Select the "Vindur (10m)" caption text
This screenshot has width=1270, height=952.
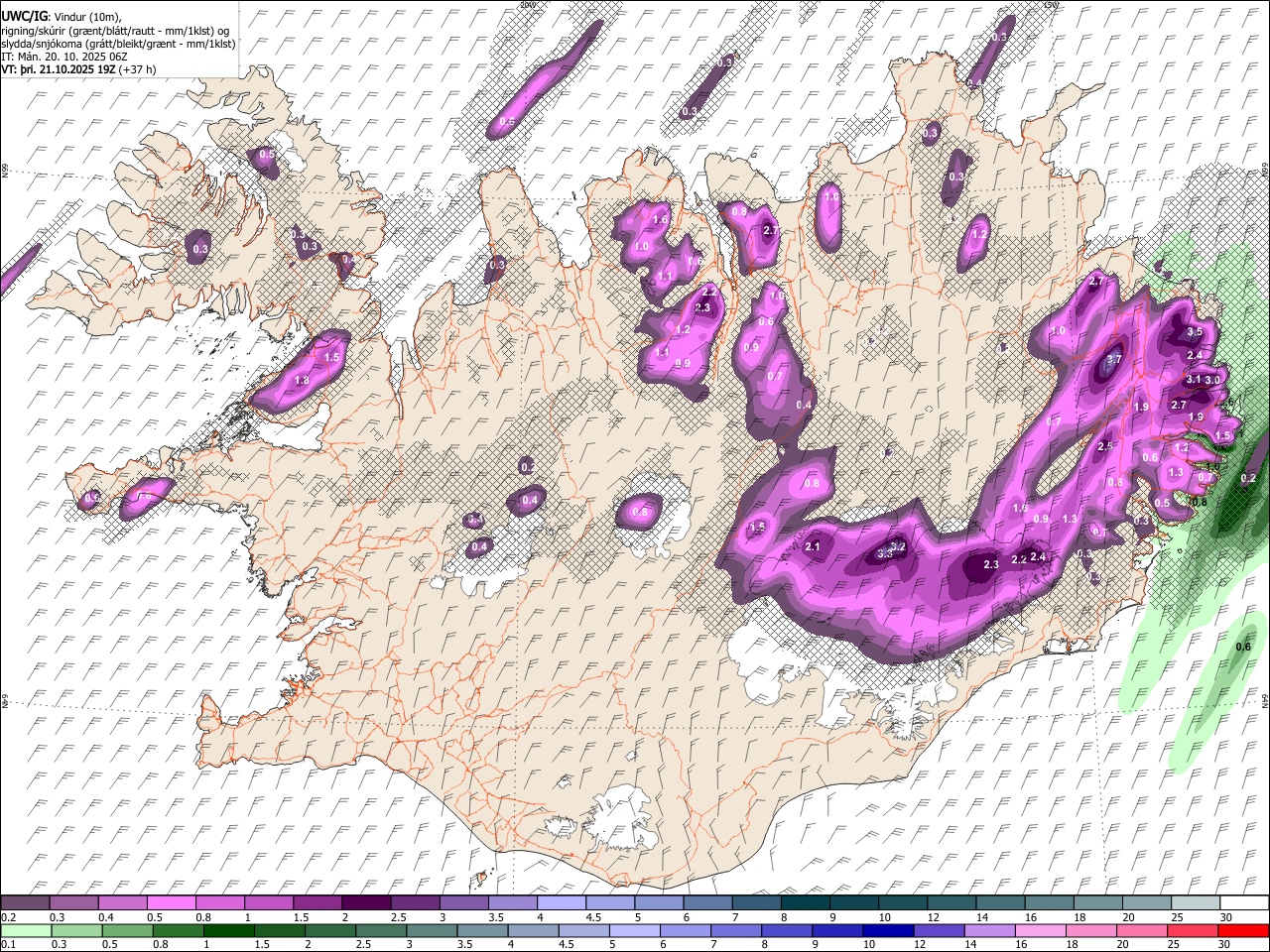(x=85, y=17)
